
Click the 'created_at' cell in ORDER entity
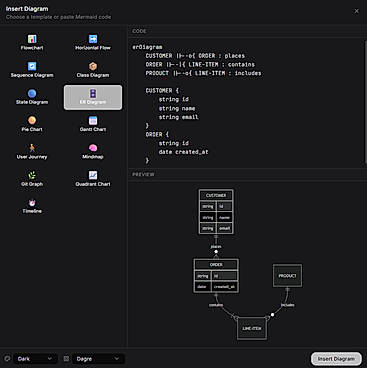pyautogui.click(x=224, y=287)
